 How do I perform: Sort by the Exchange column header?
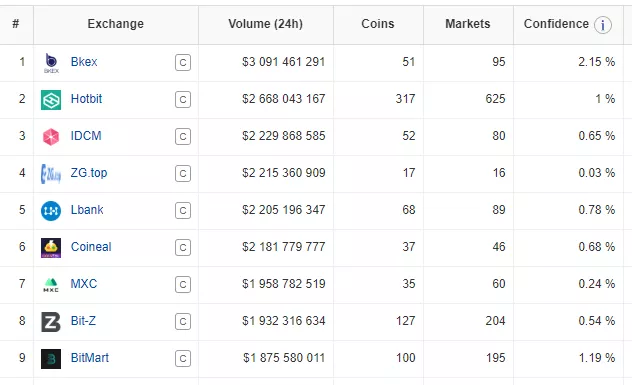116,24
